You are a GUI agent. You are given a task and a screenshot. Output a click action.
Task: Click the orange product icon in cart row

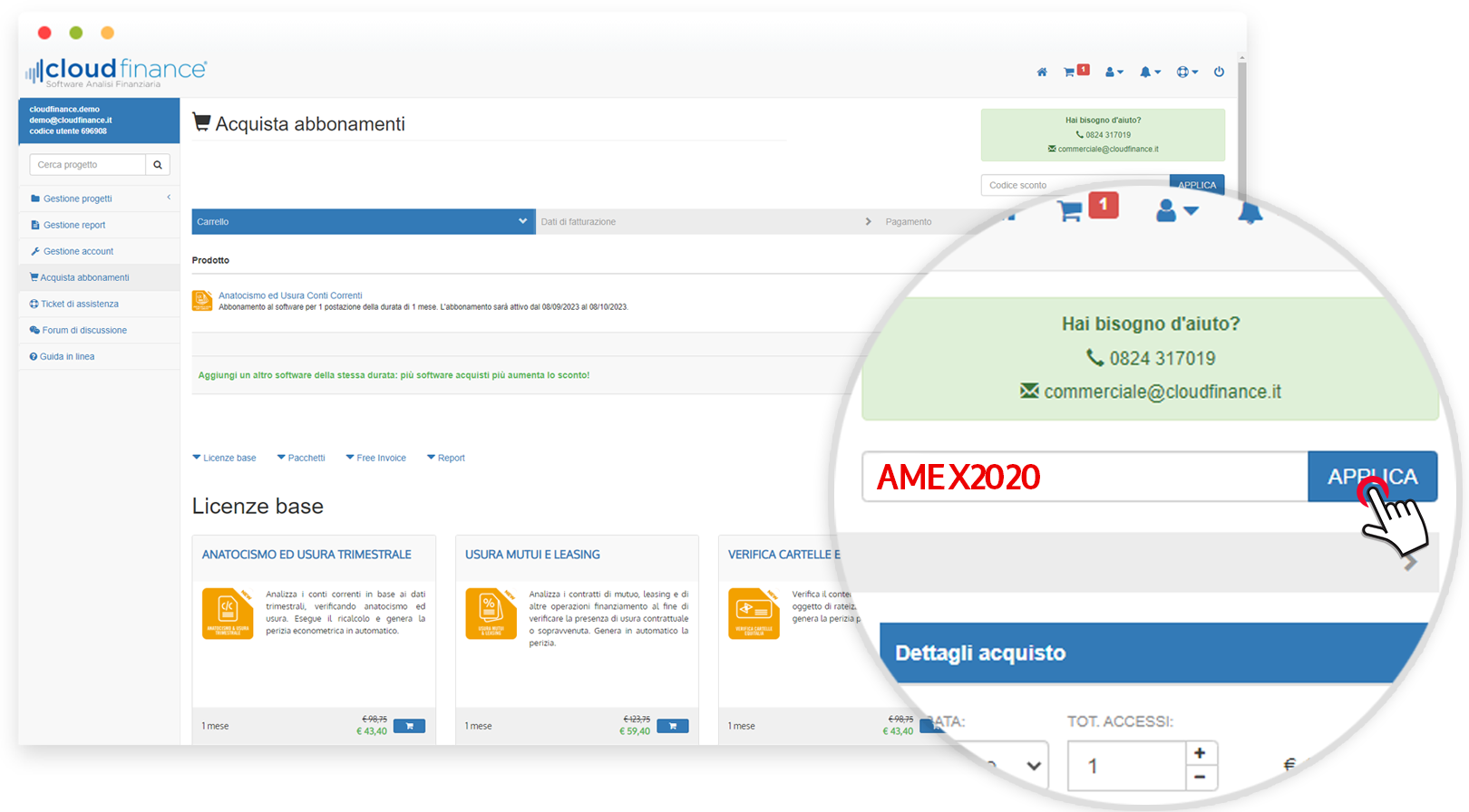[x=202, y=300]
